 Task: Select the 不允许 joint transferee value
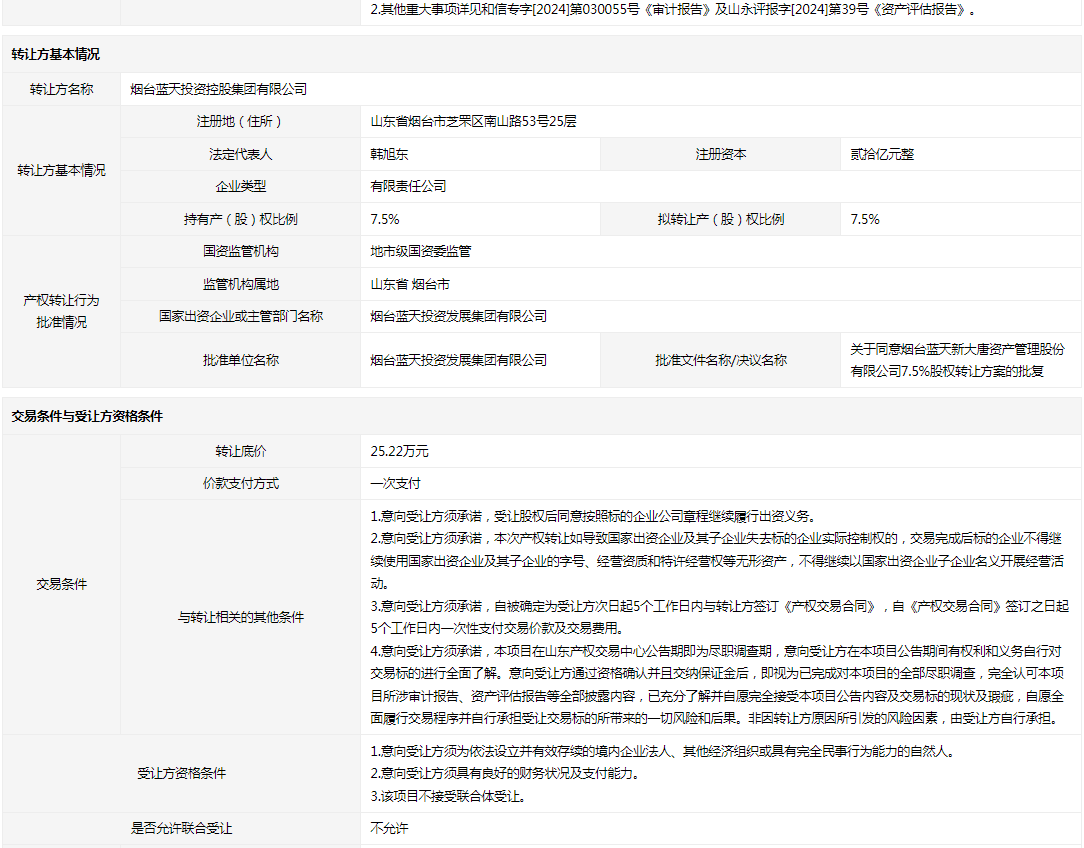click(x=389, y=828)
